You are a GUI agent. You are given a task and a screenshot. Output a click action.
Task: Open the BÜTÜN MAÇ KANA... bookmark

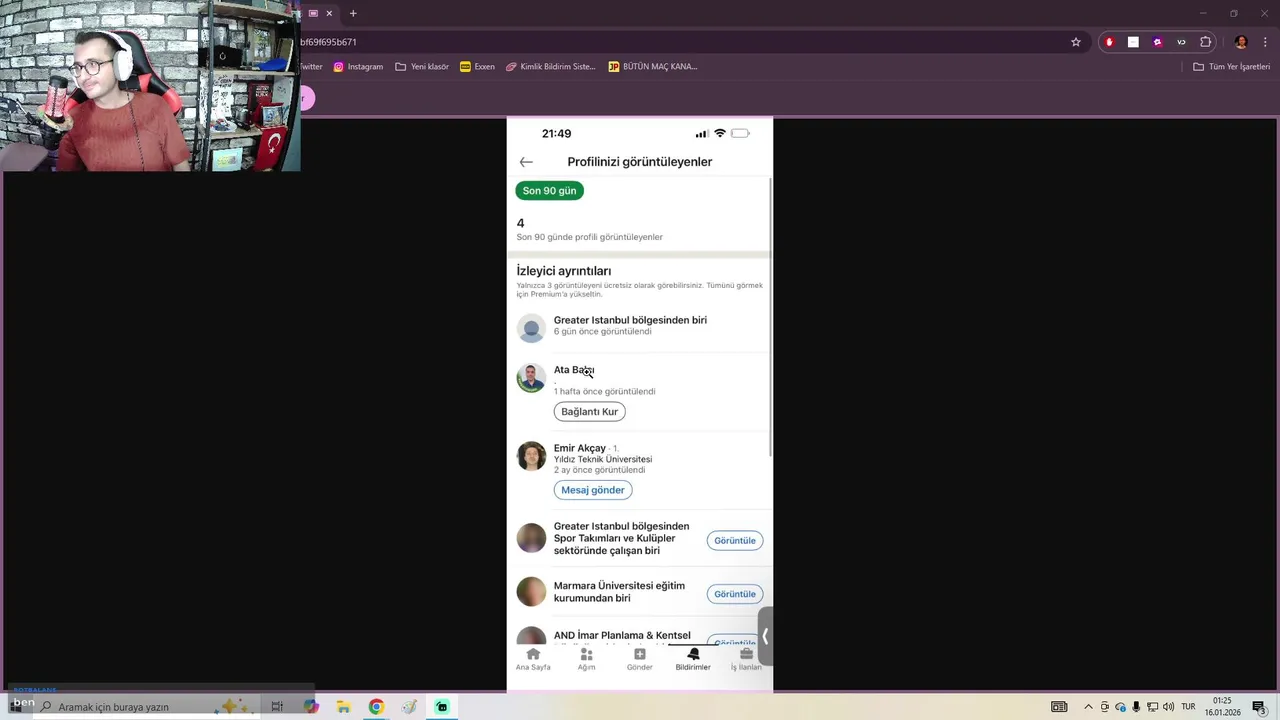pos(652,67)
